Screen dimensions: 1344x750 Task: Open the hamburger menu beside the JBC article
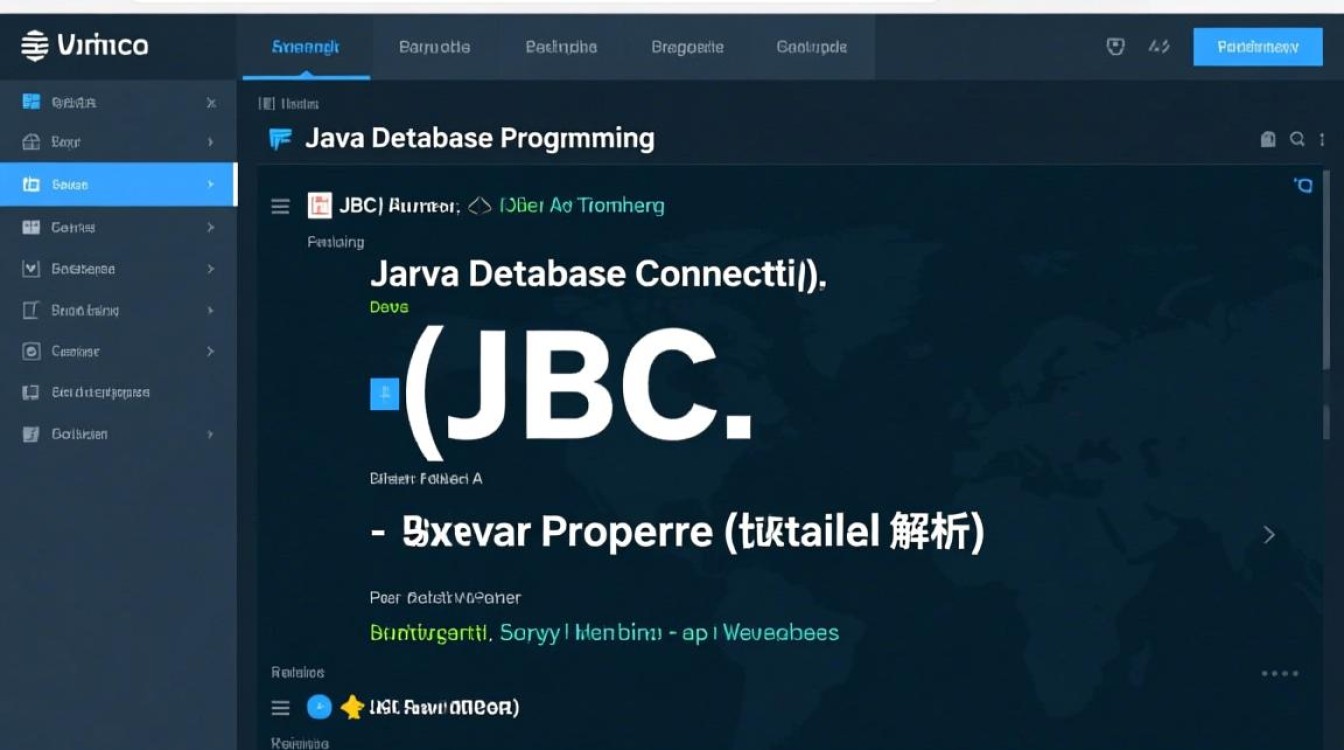pos(280,206)
